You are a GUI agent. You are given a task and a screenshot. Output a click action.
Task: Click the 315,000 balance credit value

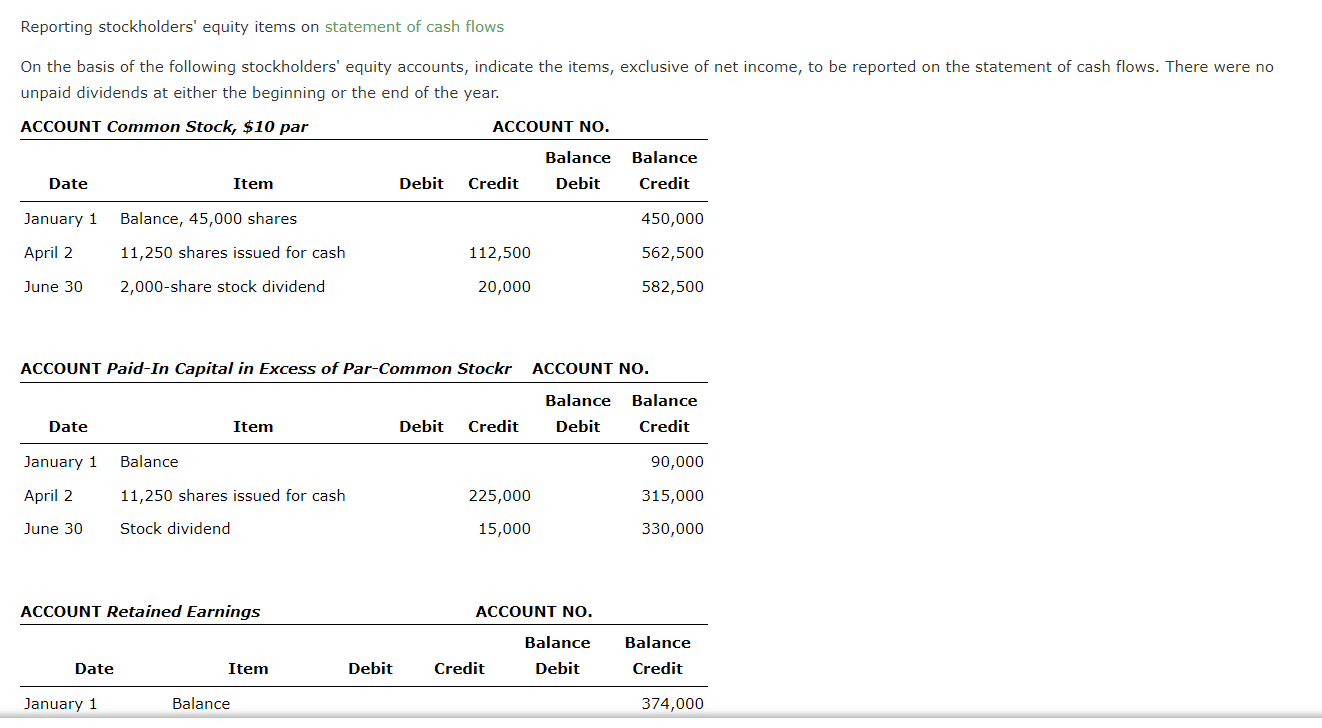coord(673,496)
